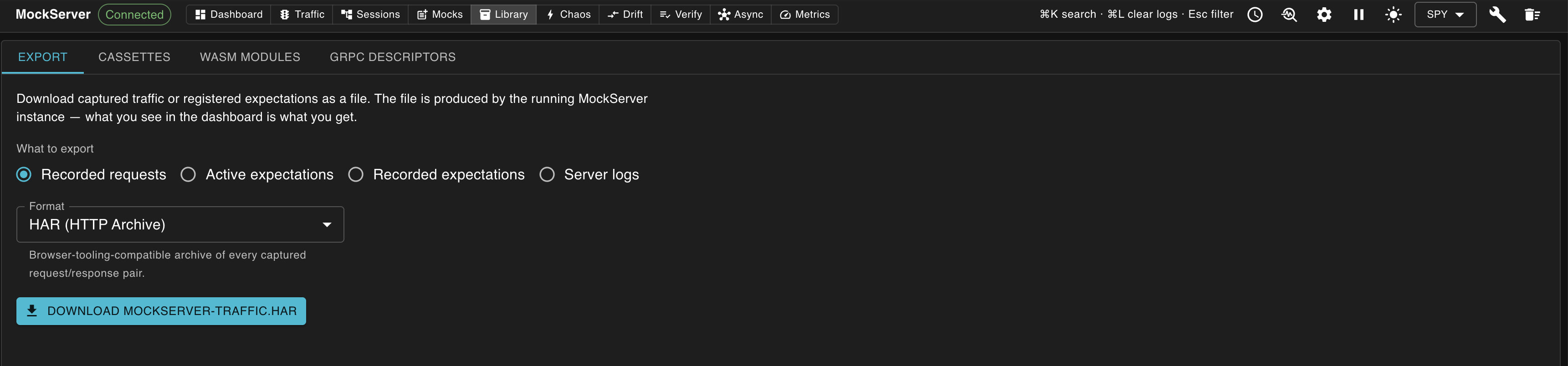Click the wrench tools icon
Screen dimensions: 1568x366
coord(1497,15)
